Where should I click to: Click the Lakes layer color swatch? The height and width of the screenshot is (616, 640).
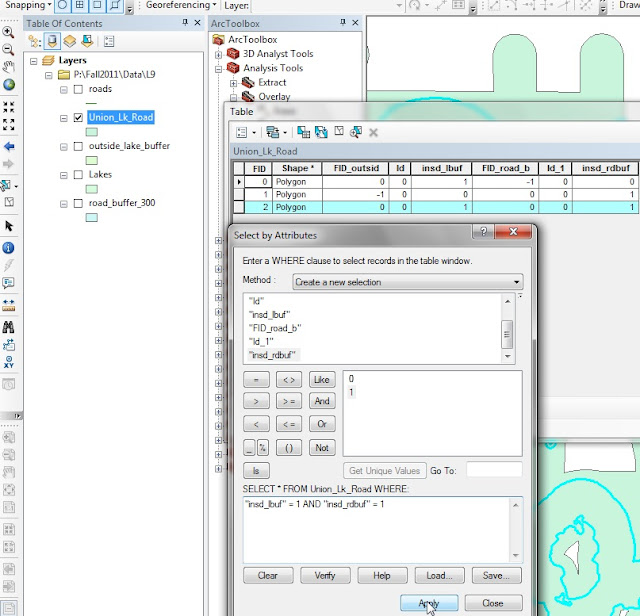(91, 189)
